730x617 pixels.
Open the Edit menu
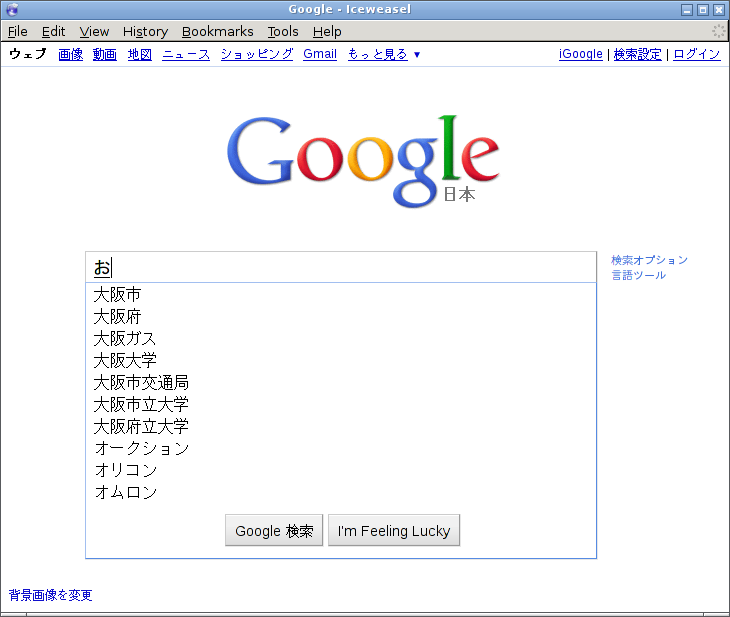tap(54, 32)
